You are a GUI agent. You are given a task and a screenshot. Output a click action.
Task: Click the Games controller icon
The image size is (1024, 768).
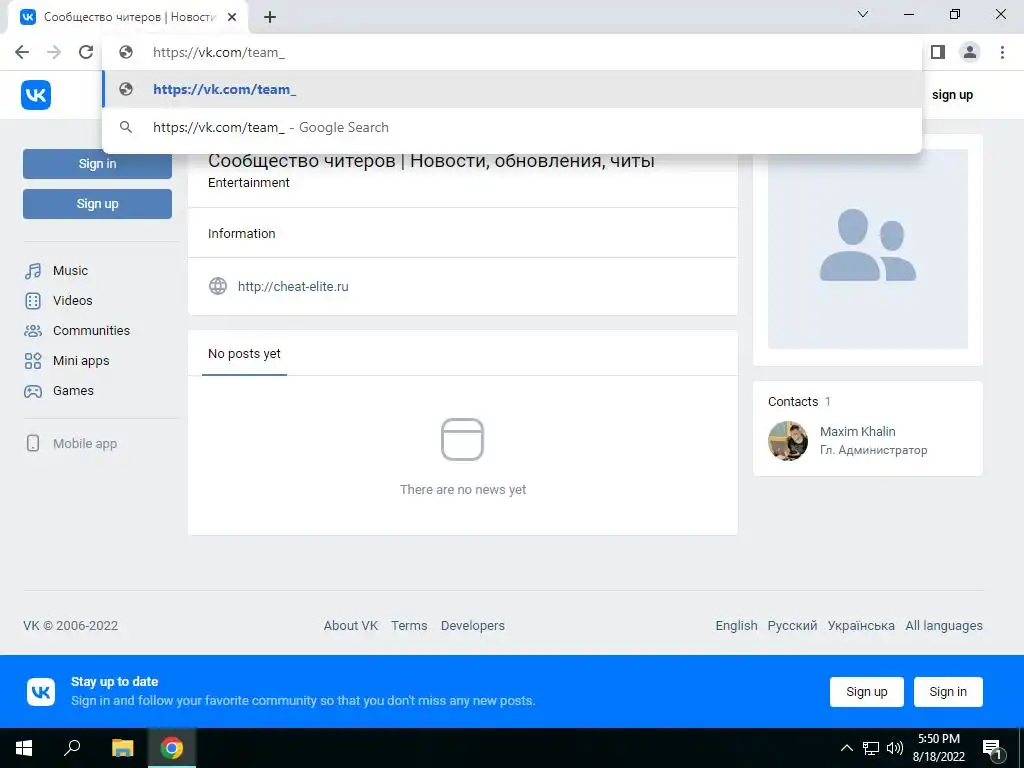(33, 391)
